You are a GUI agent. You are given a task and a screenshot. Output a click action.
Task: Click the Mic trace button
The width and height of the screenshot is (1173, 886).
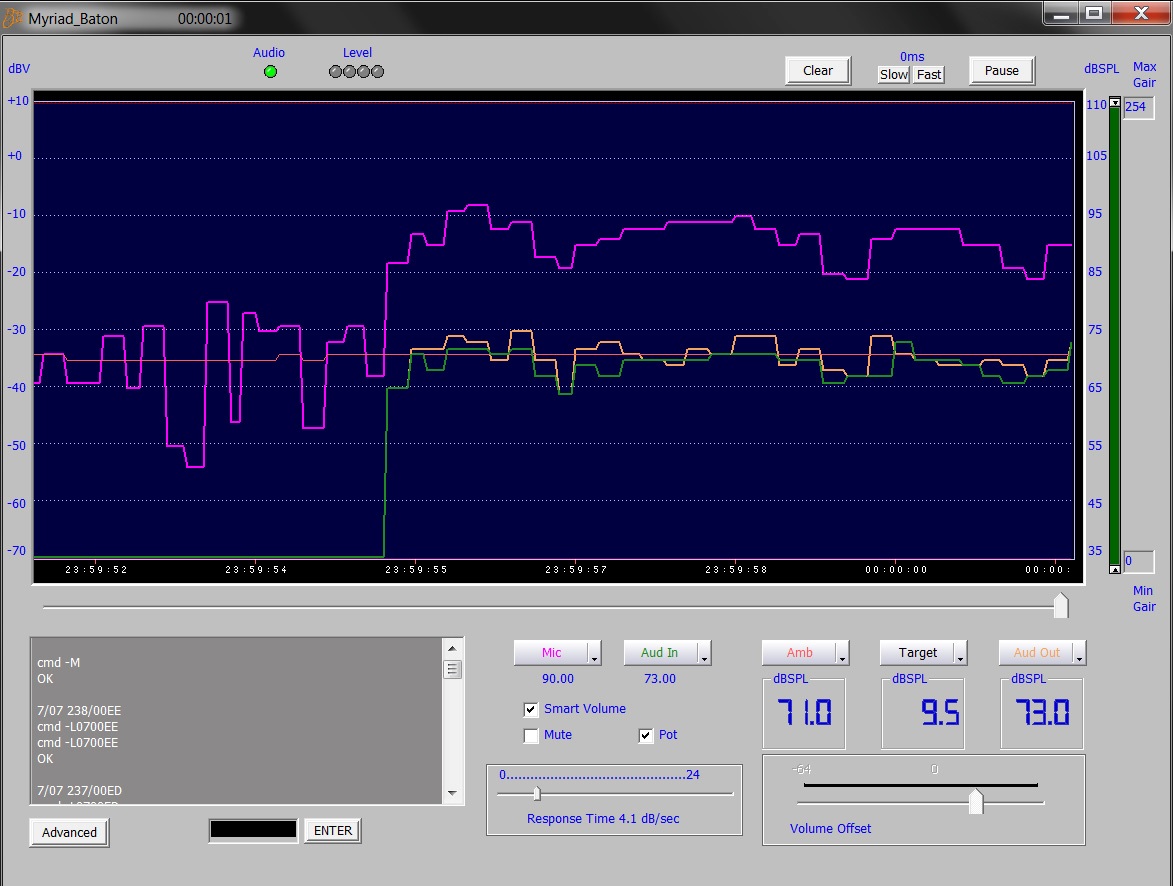pos(551,653)
